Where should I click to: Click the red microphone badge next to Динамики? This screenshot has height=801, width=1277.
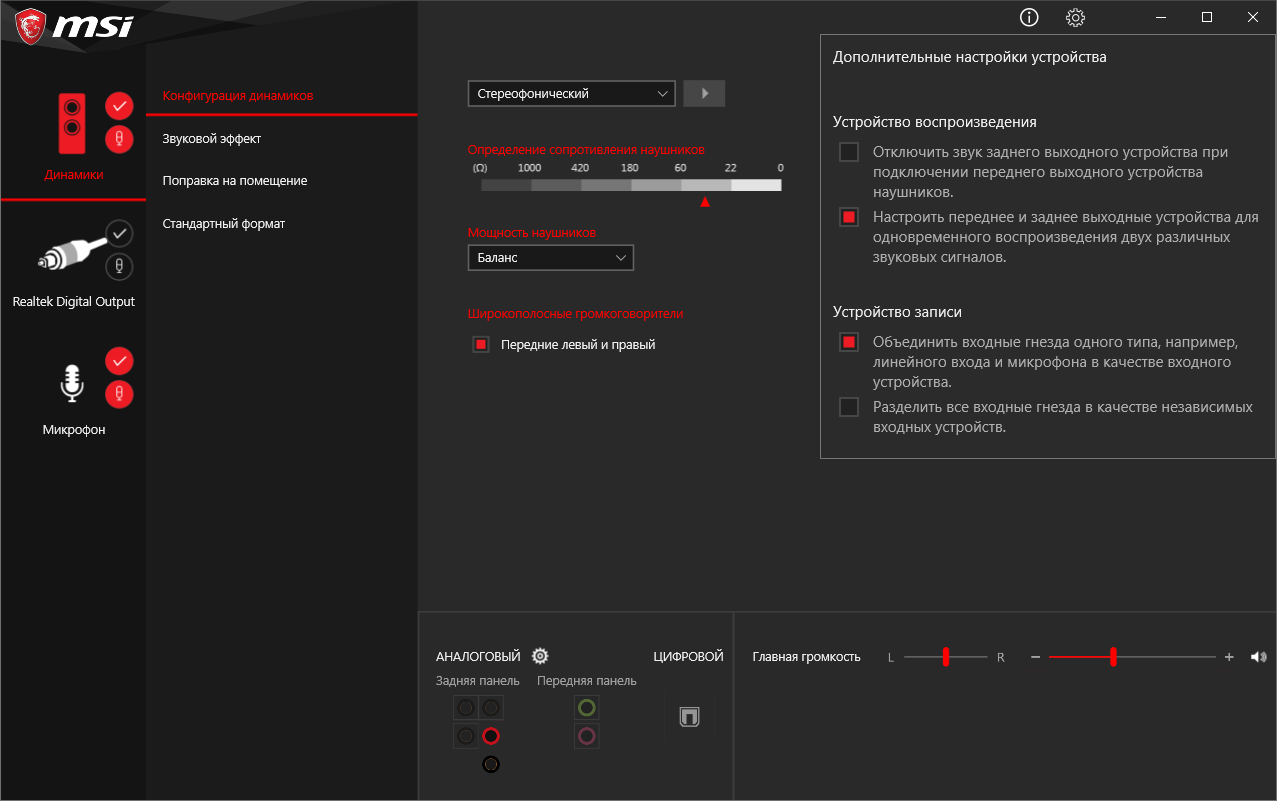(119, 139)
